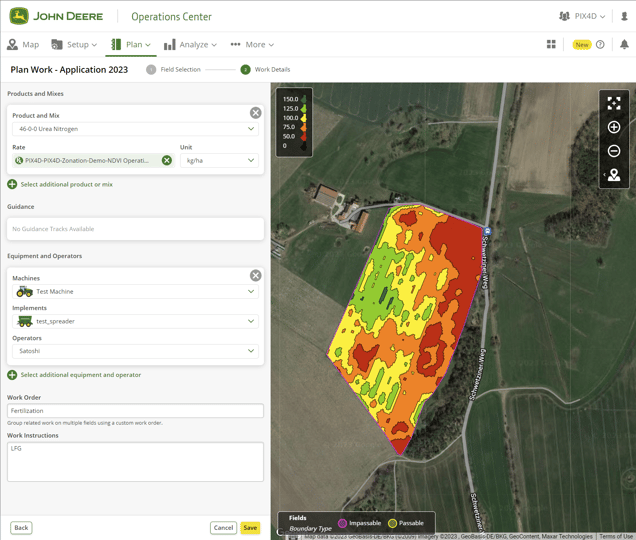Open the Setup menu
Image resolution: width=636 pixels, height=540 pixels.
pos(74,45)
